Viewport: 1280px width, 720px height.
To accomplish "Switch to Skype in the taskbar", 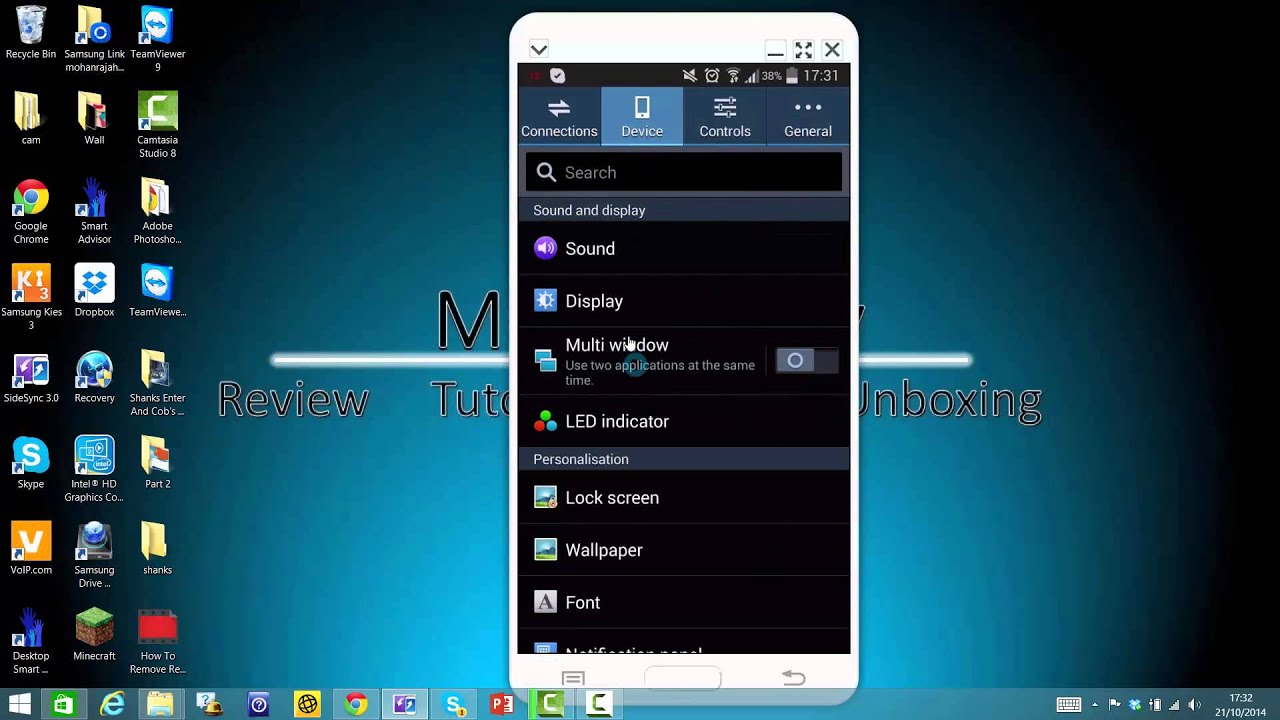I will [x=454, y=704].
